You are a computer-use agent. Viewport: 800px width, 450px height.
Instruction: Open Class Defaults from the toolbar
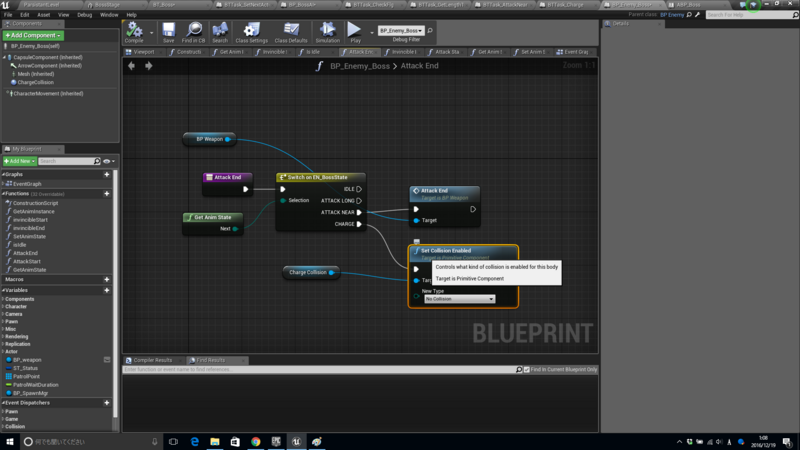291,32
